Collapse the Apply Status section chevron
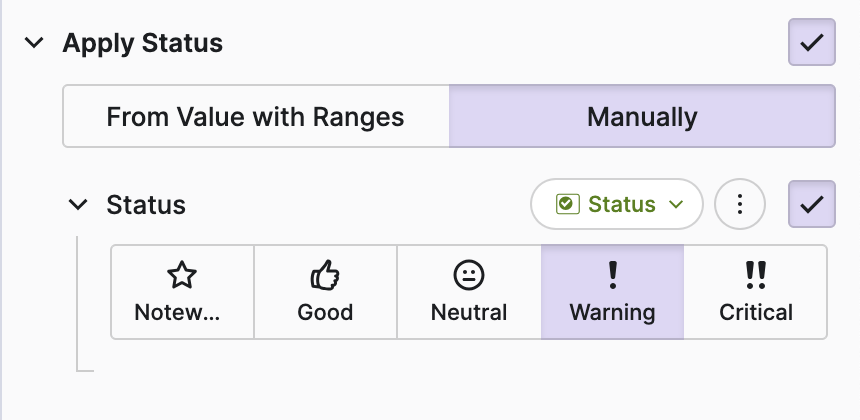Viewport: 860px width, 420px height. 34,43
